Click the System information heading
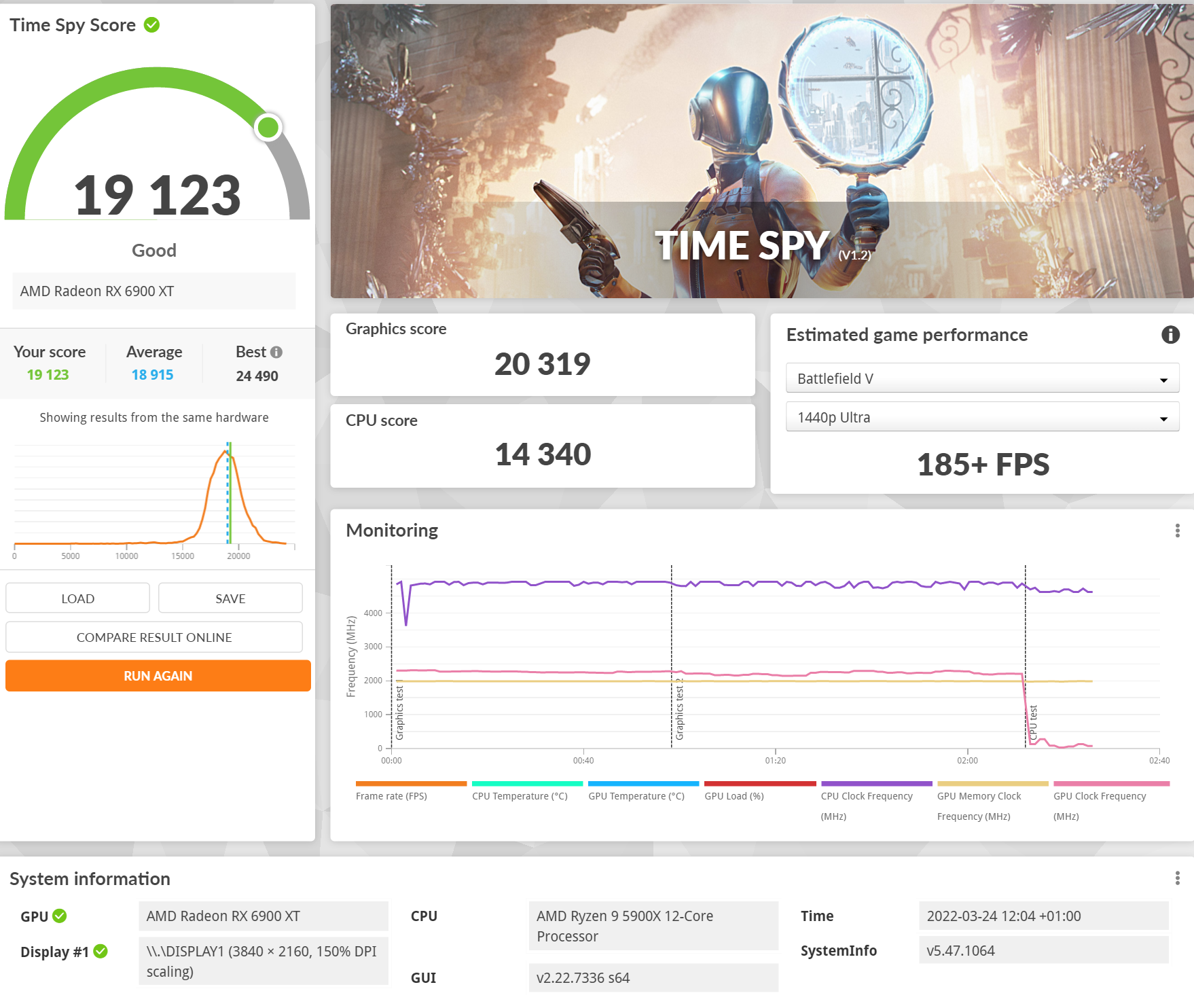Screen dimensions: 1194x1008 (90, 879)
